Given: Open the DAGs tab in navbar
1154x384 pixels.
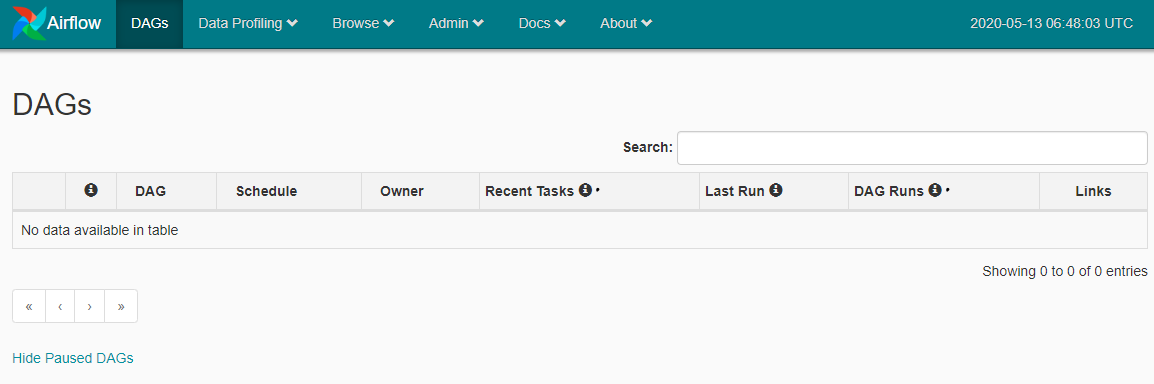Looking at the screenshot, I should coord(149,24).
